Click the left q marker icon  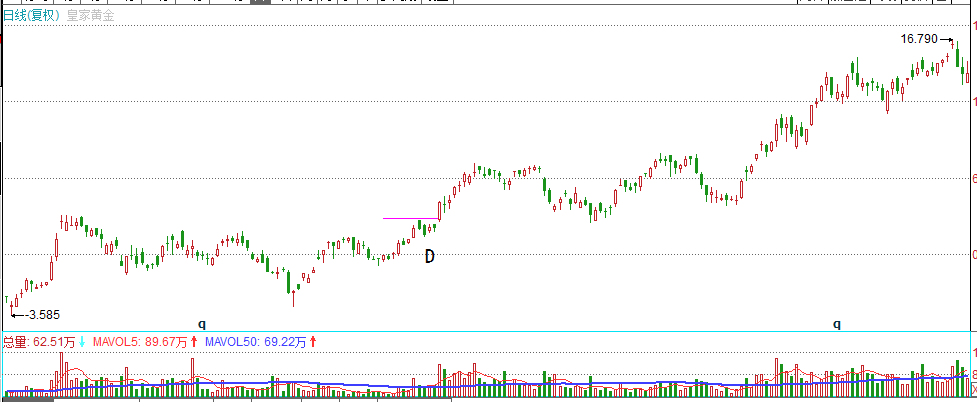[x=201, y=324]
